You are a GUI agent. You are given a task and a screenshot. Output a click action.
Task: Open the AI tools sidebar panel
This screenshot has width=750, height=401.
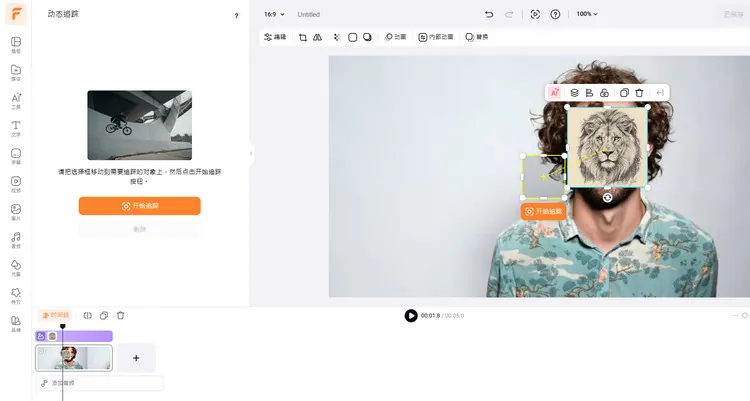coord(16,99)
